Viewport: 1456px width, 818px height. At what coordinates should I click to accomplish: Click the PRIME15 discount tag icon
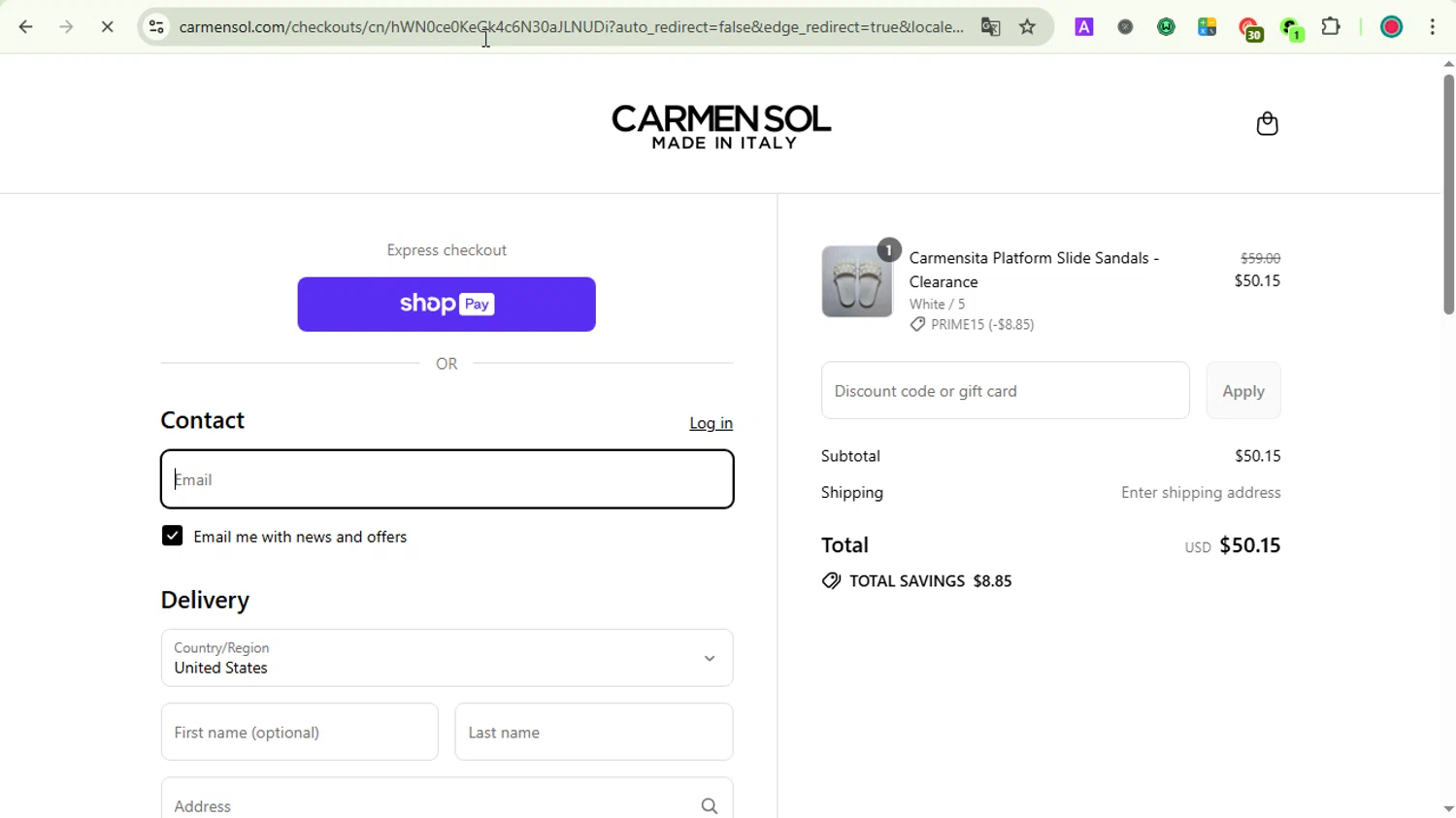coord(917,325)
